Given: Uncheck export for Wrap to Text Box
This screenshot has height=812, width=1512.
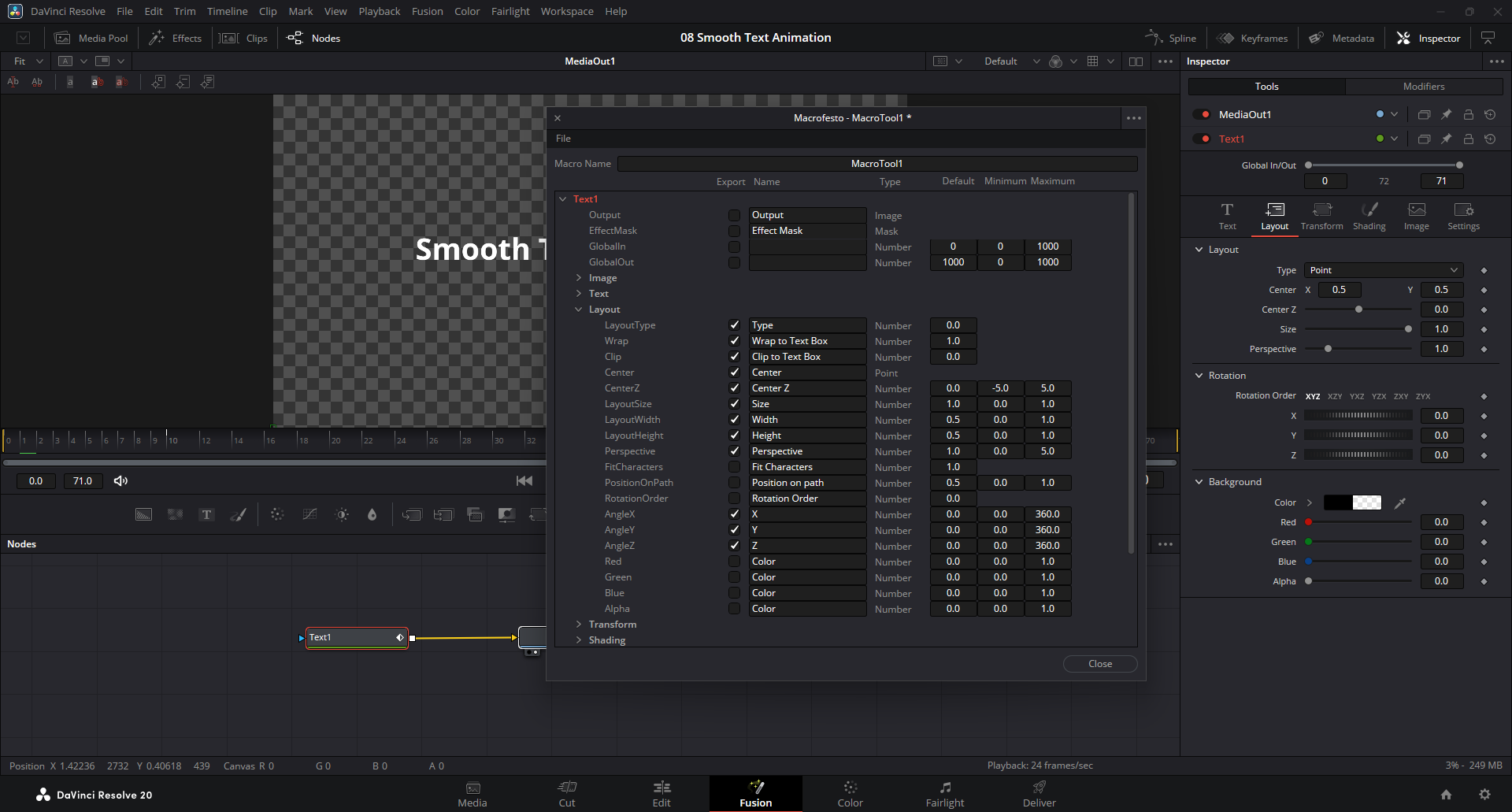Looking at the screenshot, I should point(734,341).
